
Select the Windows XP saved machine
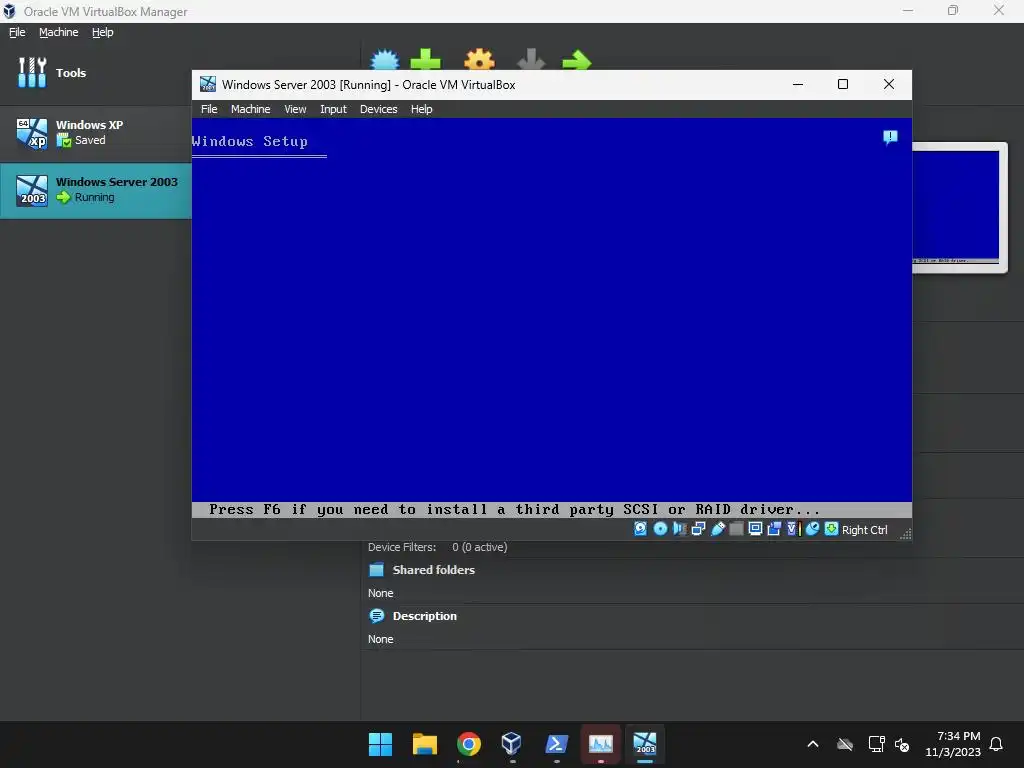click(x=95, y=133)
